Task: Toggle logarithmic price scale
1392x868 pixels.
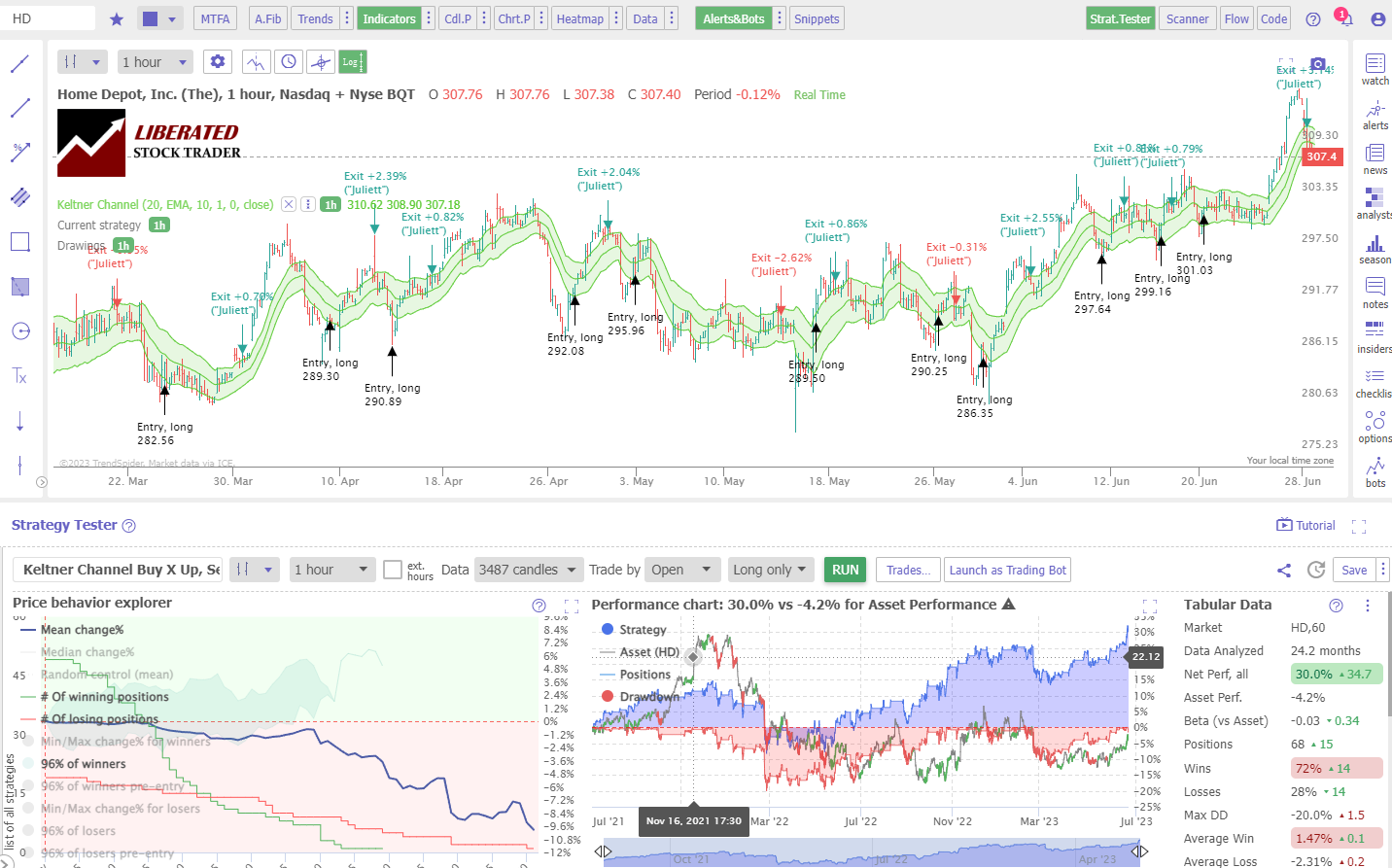Action: [x=352, y=60]
